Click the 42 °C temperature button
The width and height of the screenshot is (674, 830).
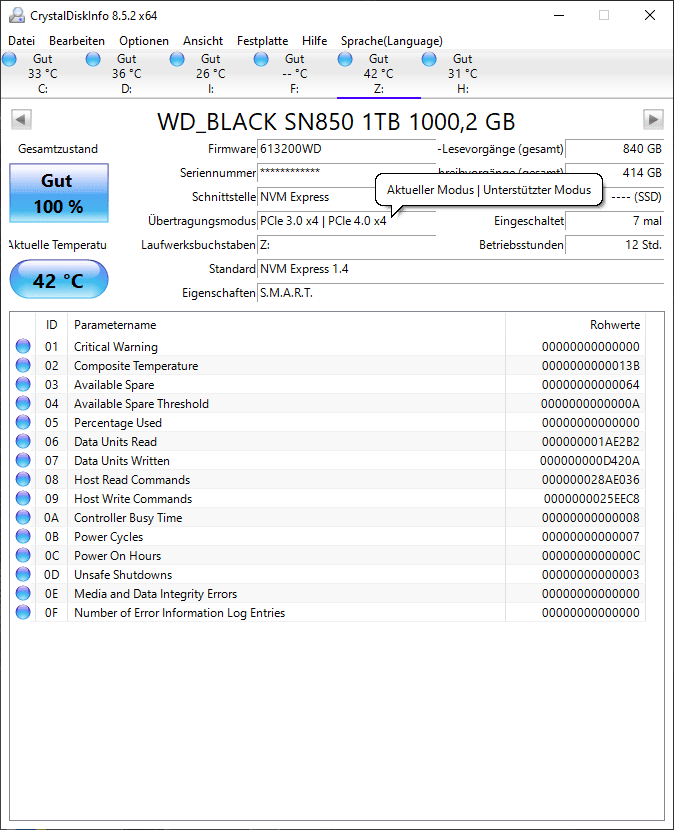click(x=59, y=279)
